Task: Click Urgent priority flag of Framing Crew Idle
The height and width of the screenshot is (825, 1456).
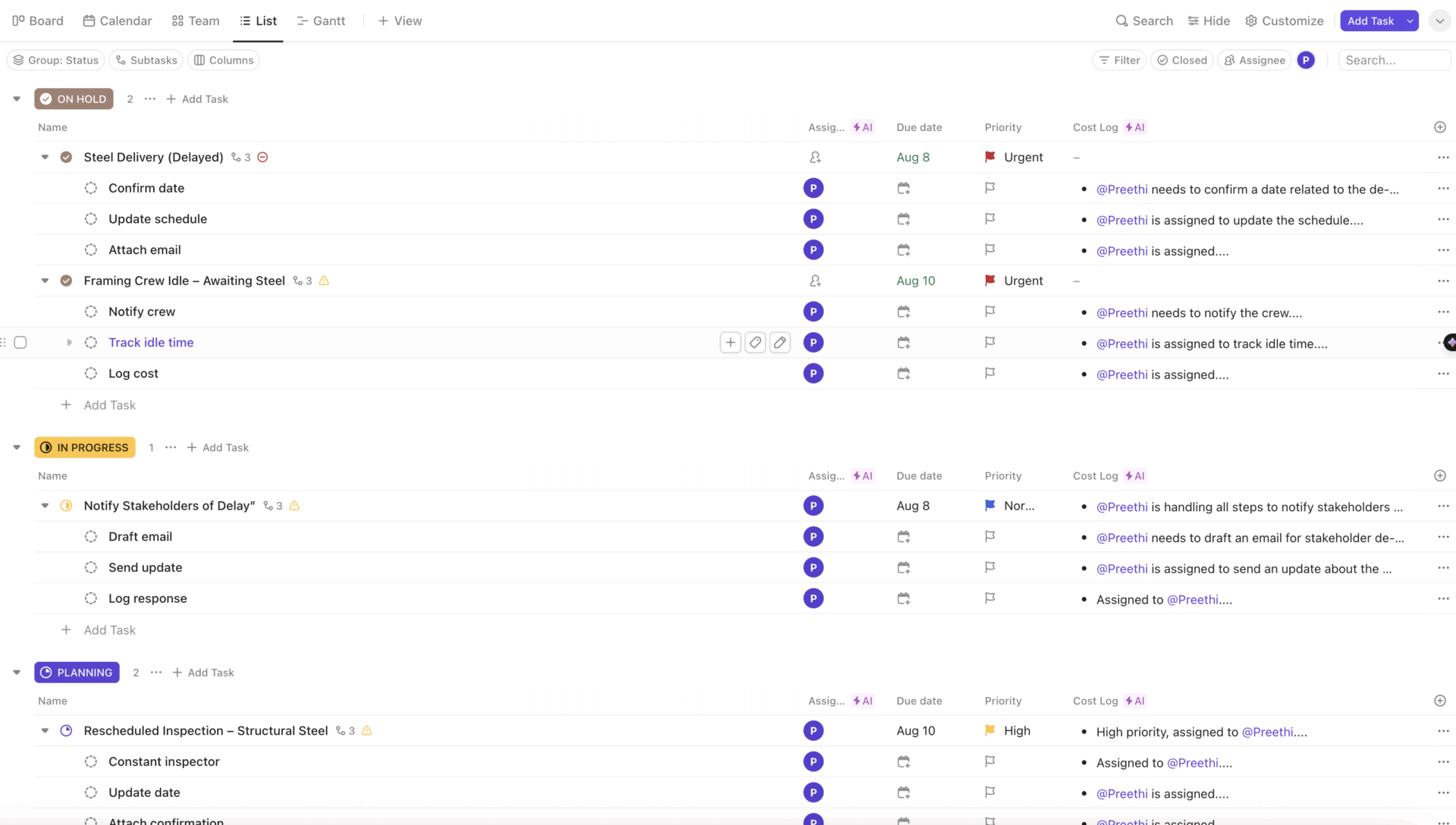Action: [990, 281]
